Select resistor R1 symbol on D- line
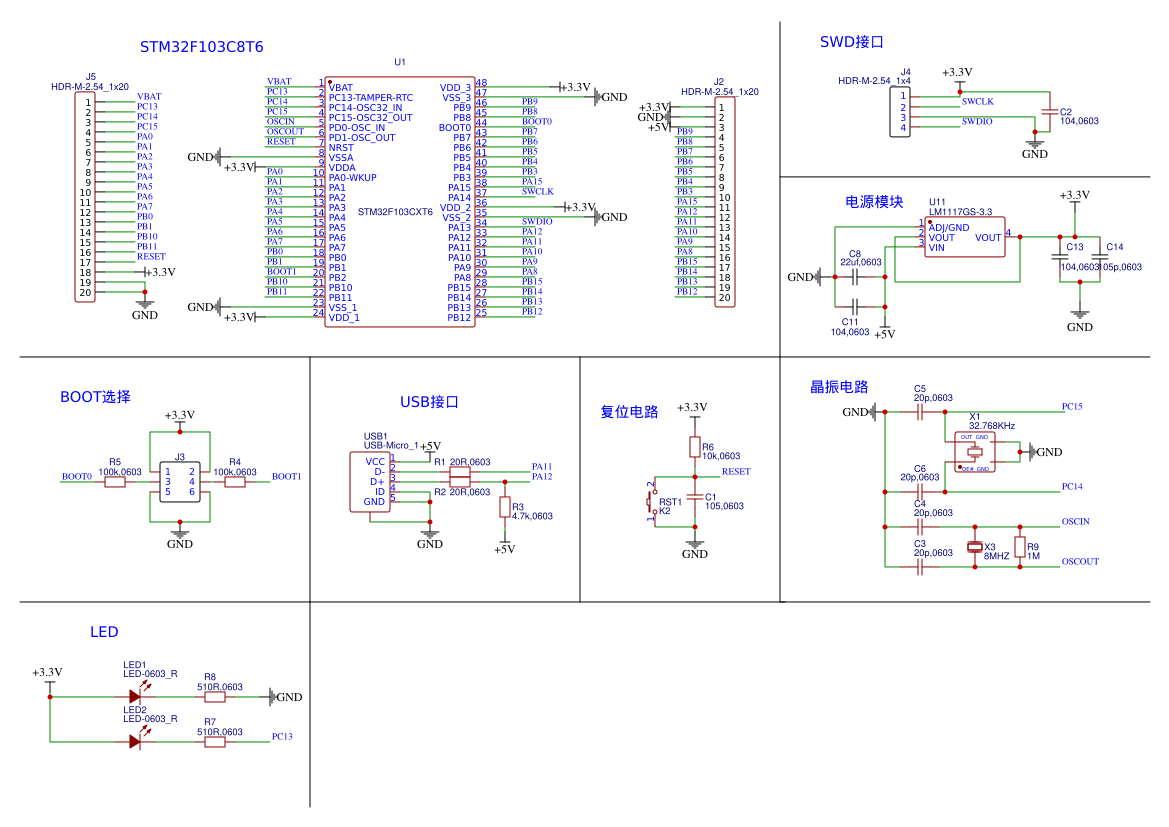 (460, 472)
